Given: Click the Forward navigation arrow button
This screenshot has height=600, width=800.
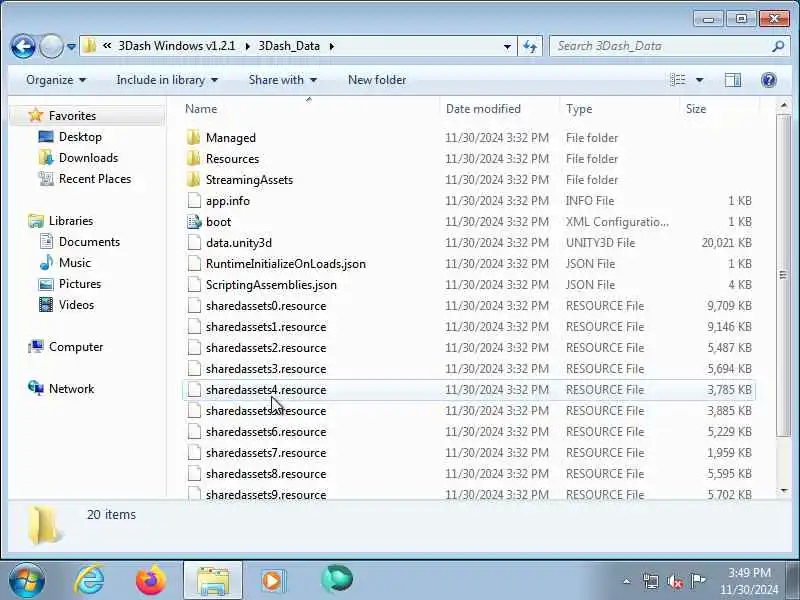Looking at the screenshot, I should click(x=51, y=46).
